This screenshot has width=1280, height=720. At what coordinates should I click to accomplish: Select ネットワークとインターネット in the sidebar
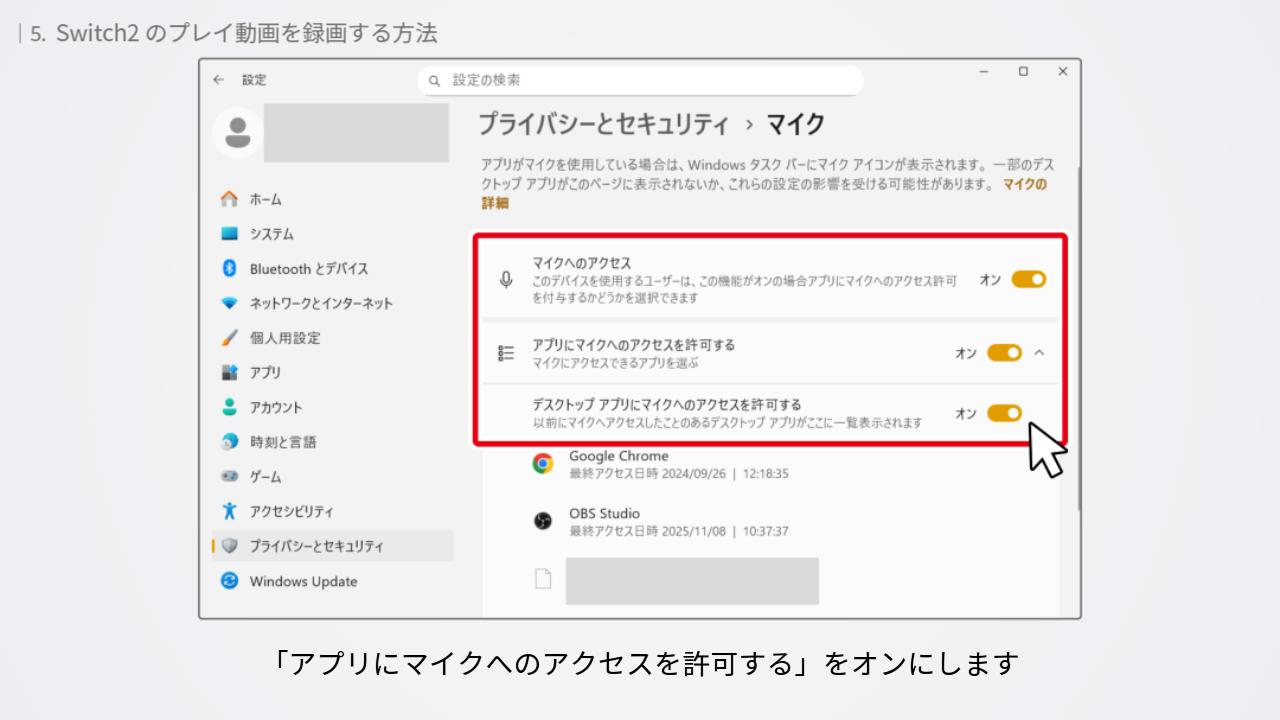(x=320, y=303)
